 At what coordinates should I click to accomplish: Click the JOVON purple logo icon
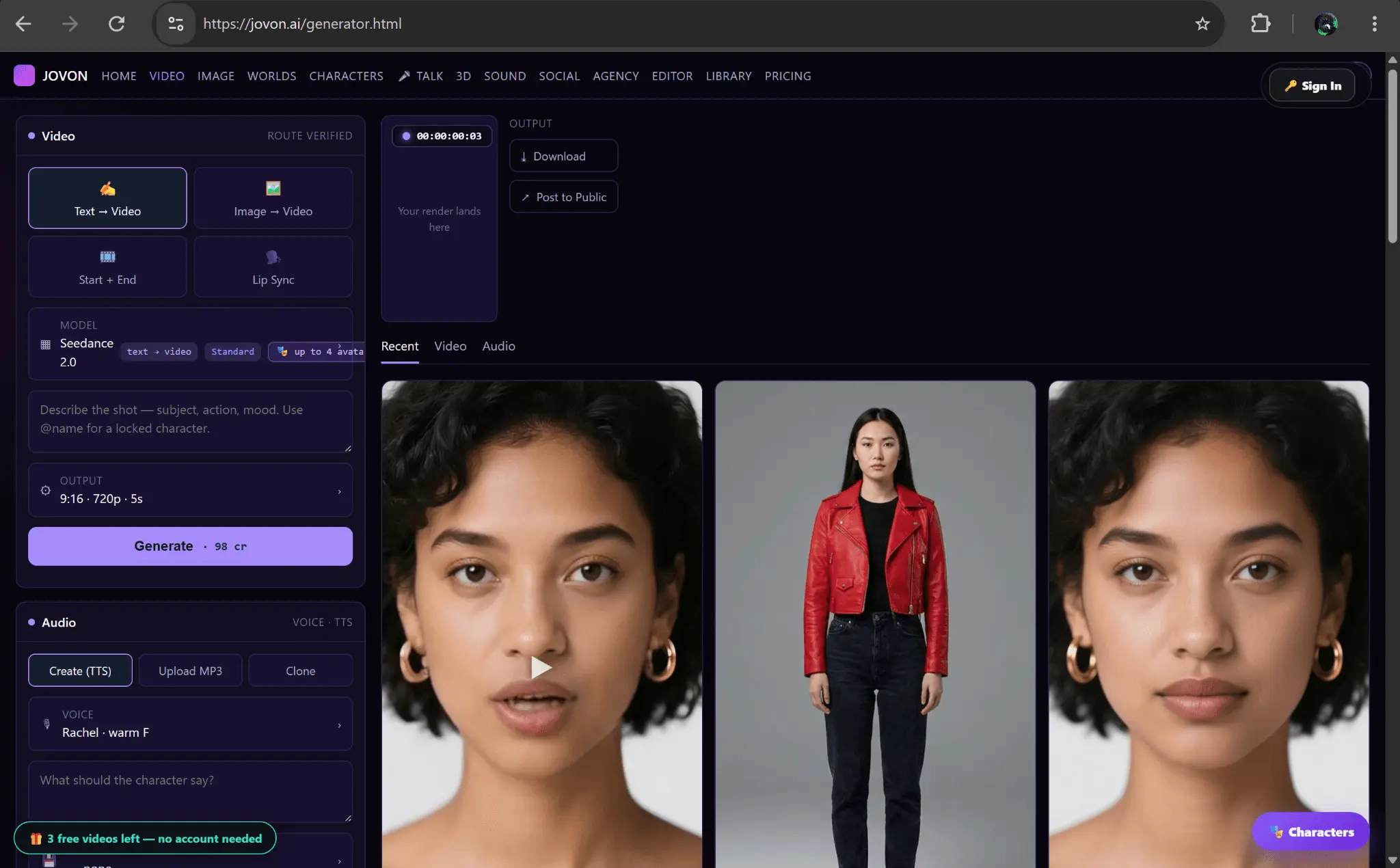[x=24, y=76]
